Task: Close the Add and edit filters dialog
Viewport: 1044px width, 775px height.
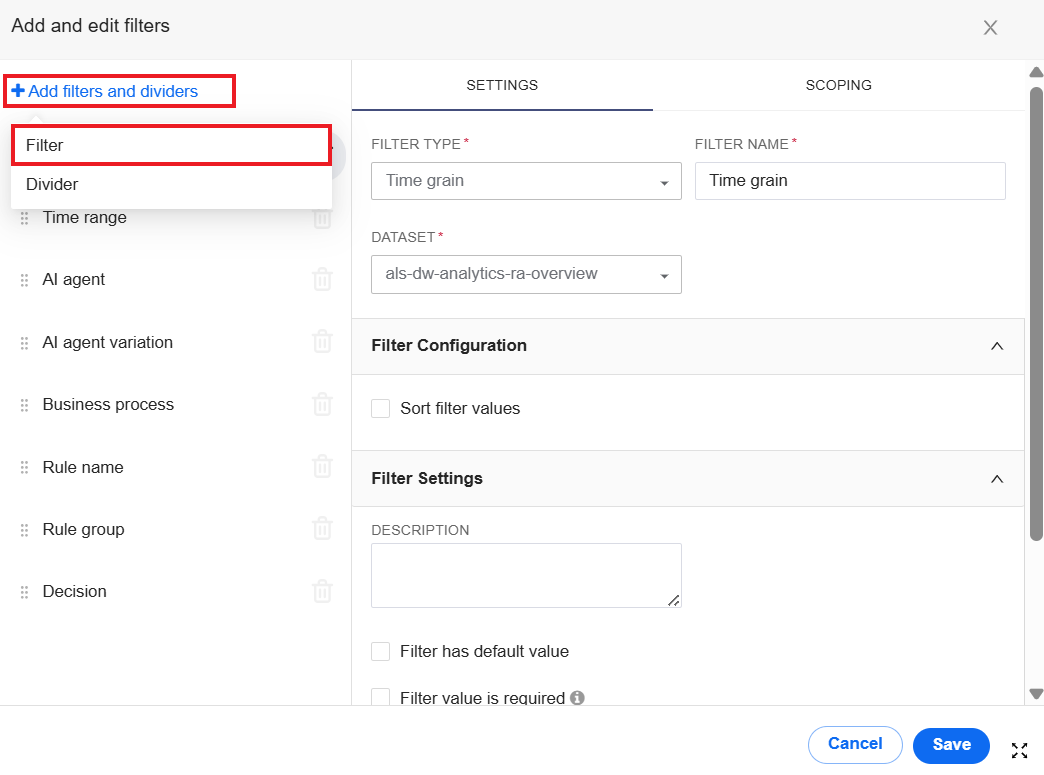Action: pyautogui.click(x=990, y=27)
